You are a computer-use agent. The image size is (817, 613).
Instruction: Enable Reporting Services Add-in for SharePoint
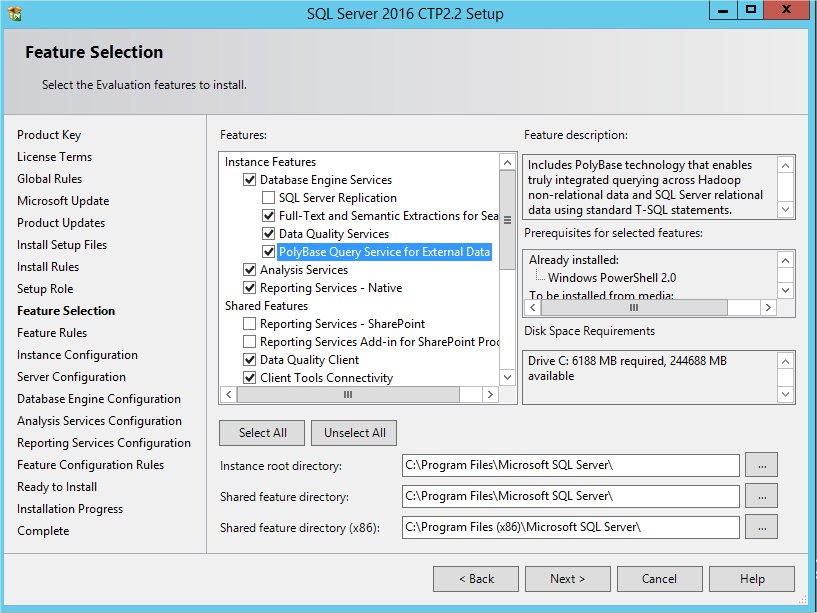pos(250,341)
